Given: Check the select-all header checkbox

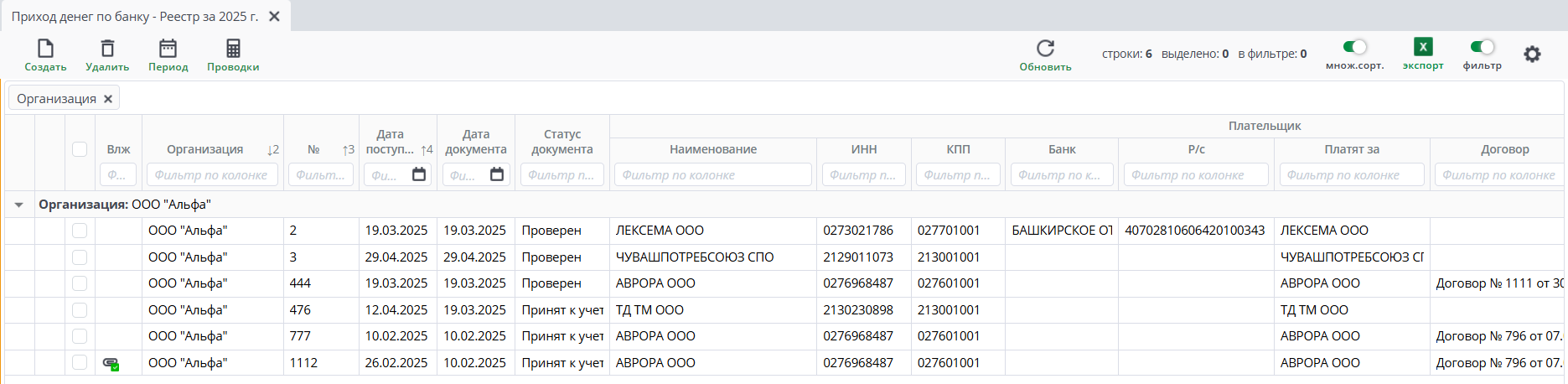Looking at the screenshot, I should (x=80, y=149).
